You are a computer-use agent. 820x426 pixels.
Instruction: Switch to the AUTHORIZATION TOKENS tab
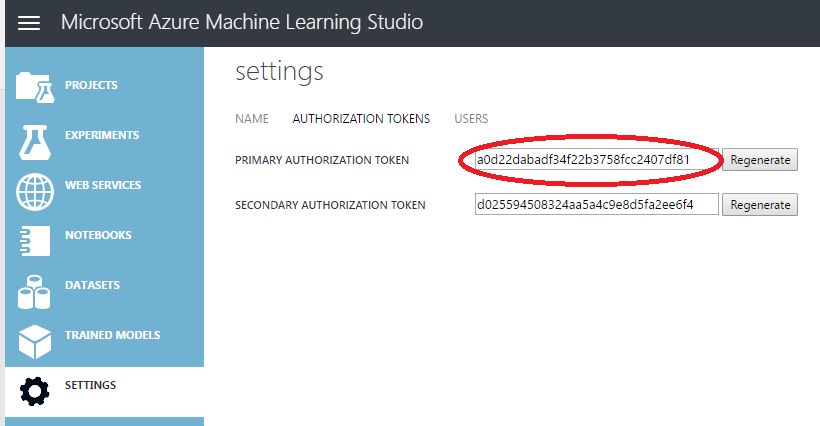point(361,119)
